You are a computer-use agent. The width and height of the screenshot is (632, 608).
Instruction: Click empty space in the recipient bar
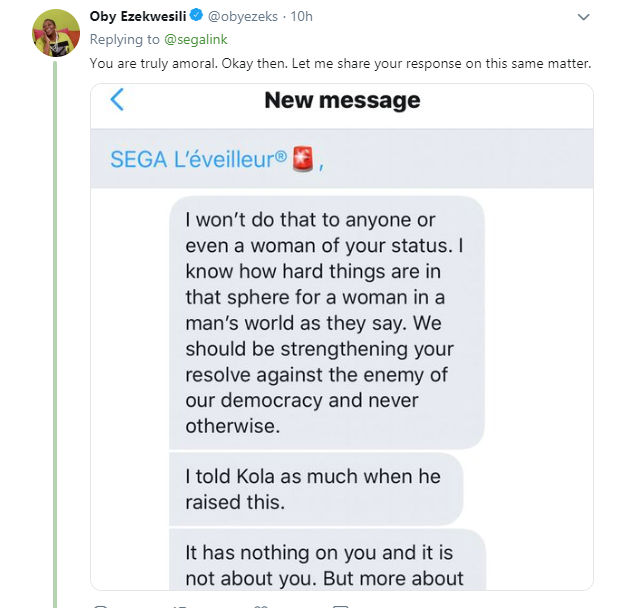tap(460, 160)
